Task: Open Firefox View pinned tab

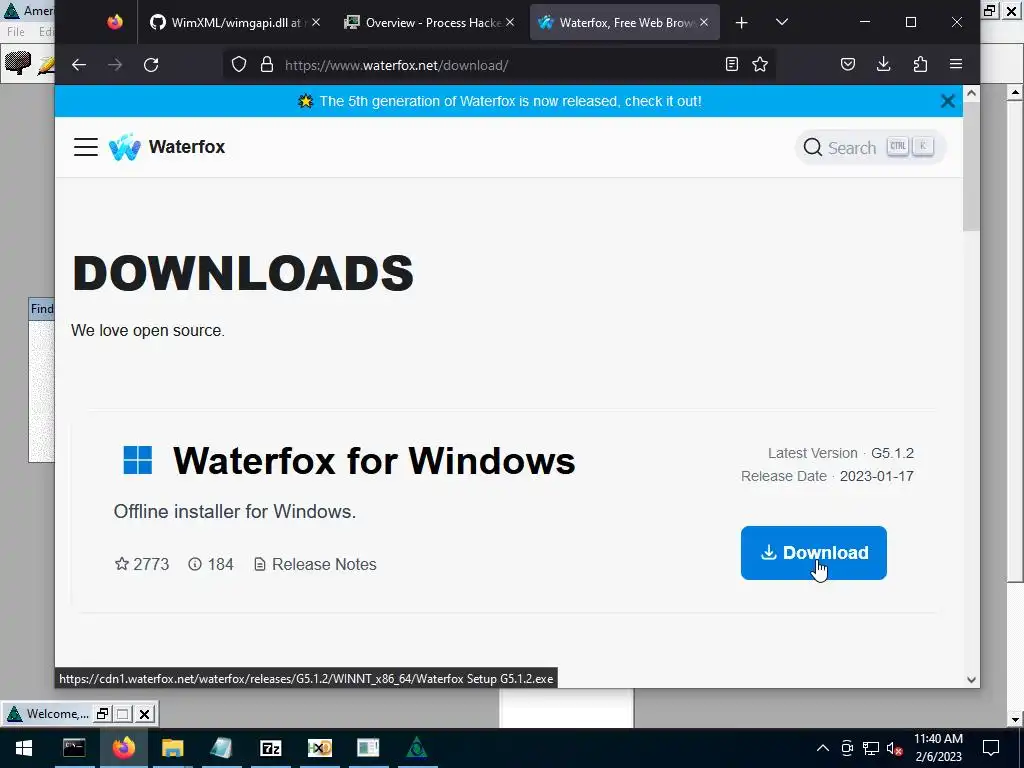Action: [115, 22]
